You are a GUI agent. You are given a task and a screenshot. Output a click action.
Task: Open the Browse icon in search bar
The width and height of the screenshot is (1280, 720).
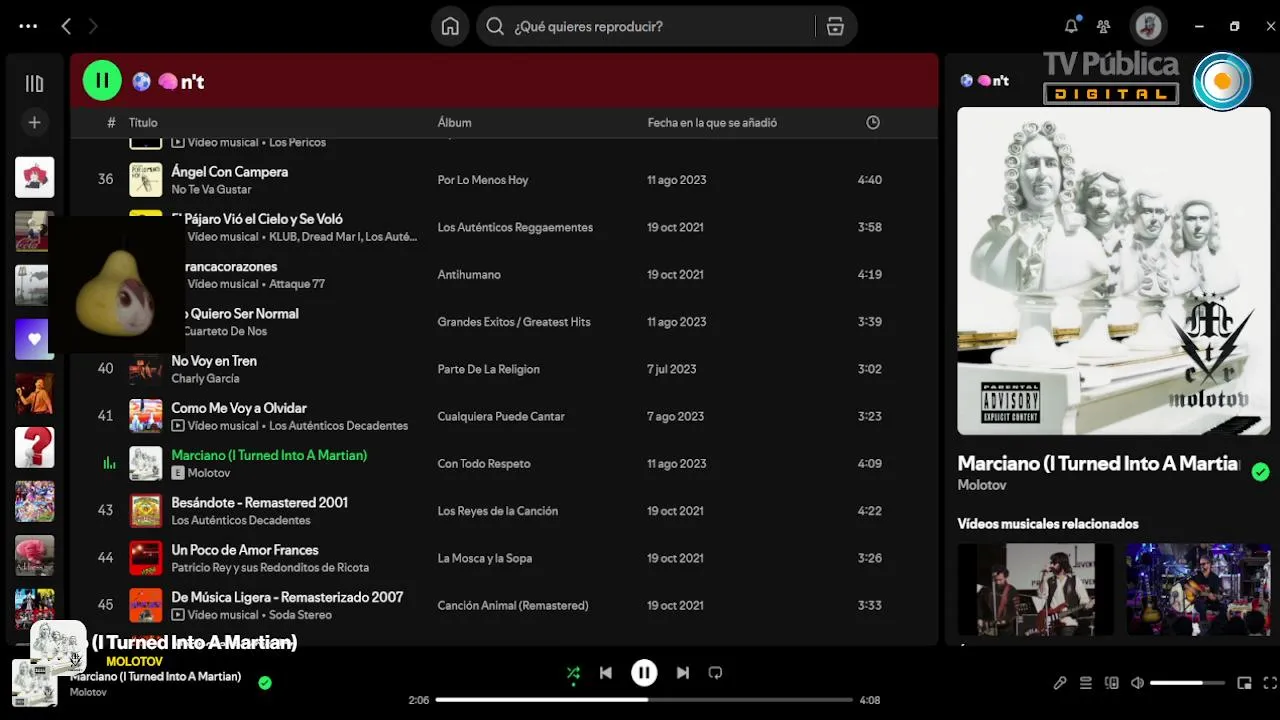(836, 27)
